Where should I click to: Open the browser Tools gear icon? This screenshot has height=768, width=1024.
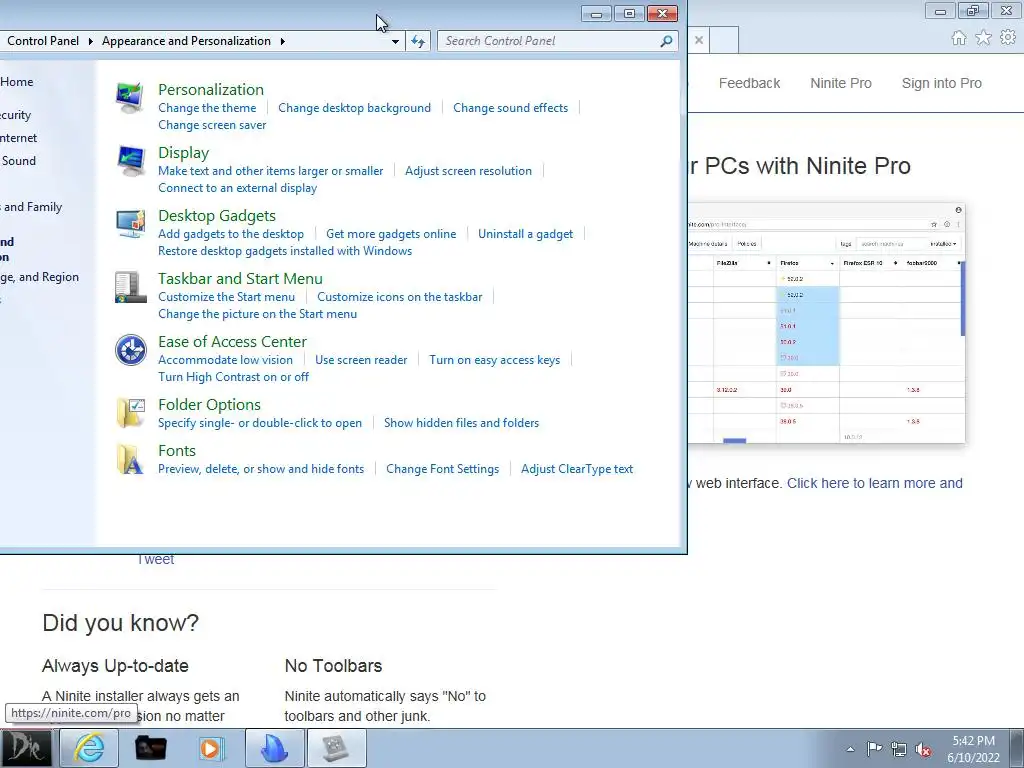pos(1008,38)
